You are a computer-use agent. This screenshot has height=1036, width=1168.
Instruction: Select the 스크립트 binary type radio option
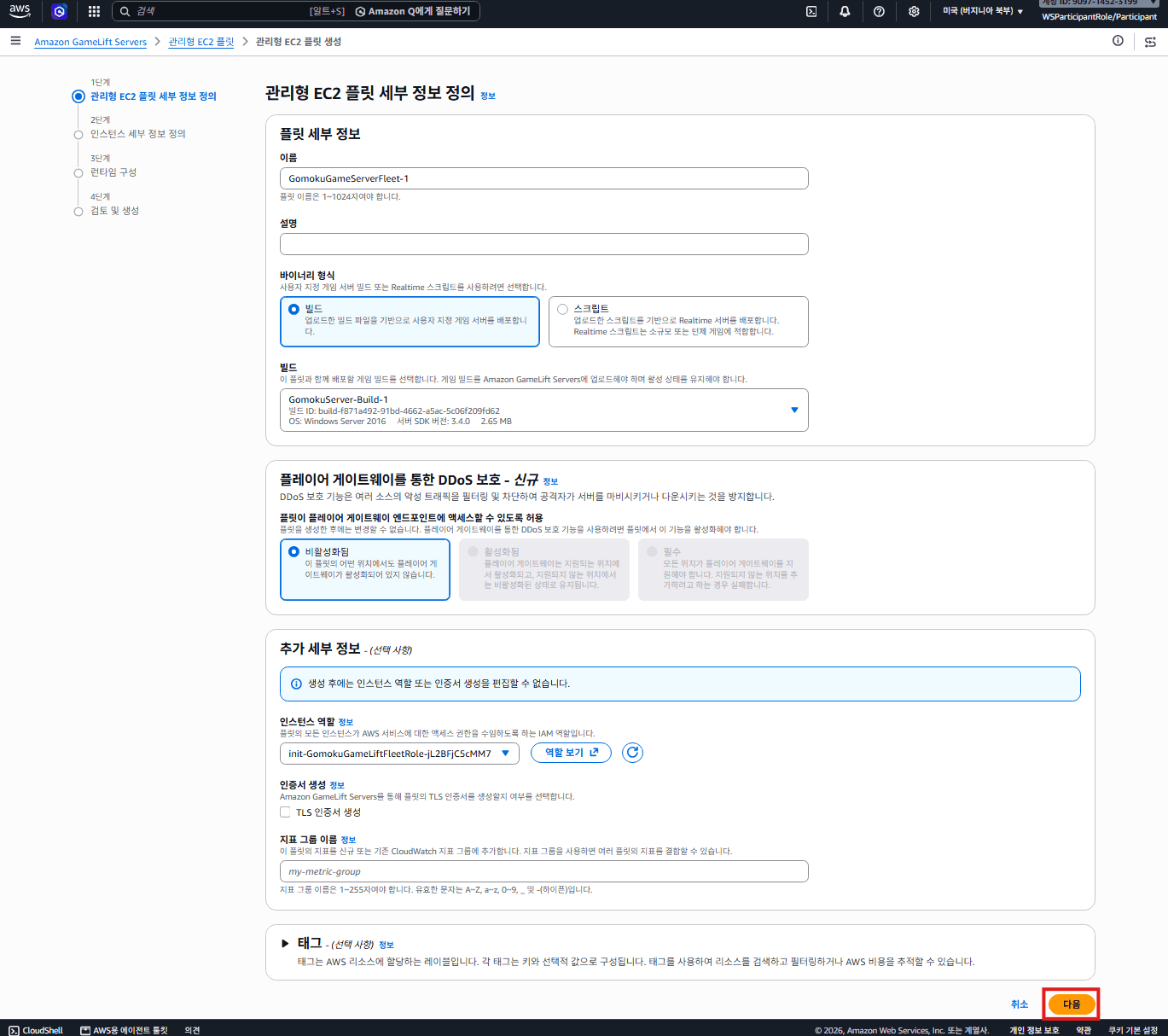point(562,309)
